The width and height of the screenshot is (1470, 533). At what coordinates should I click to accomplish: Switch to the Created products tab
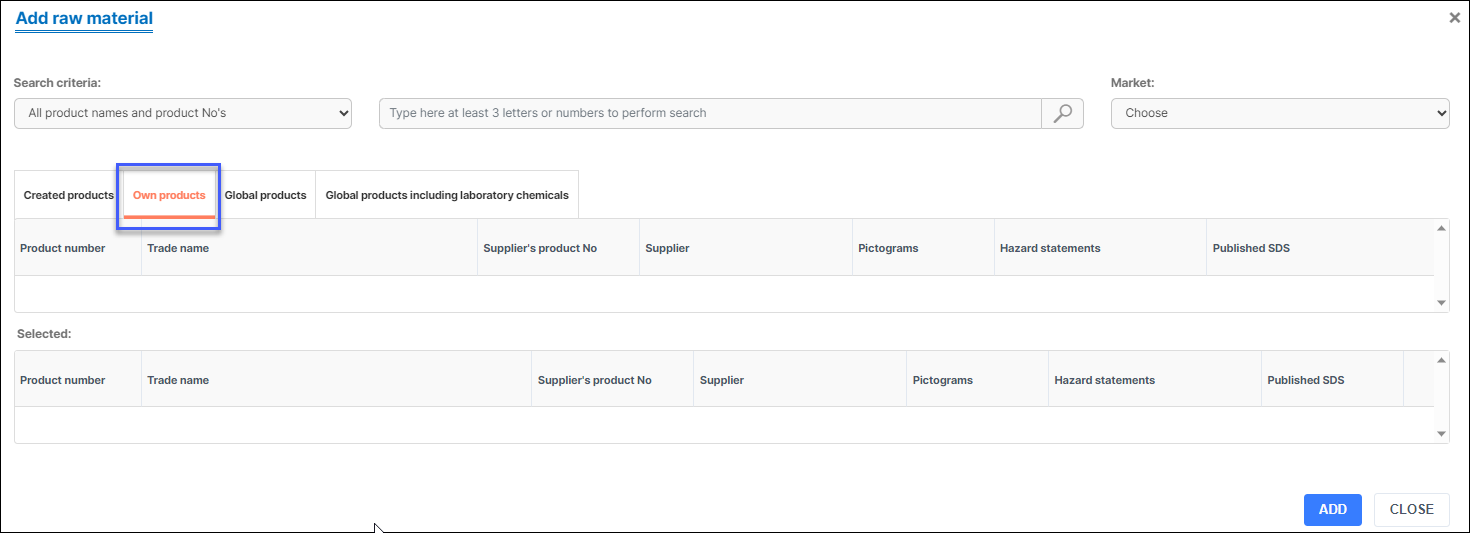68,195
